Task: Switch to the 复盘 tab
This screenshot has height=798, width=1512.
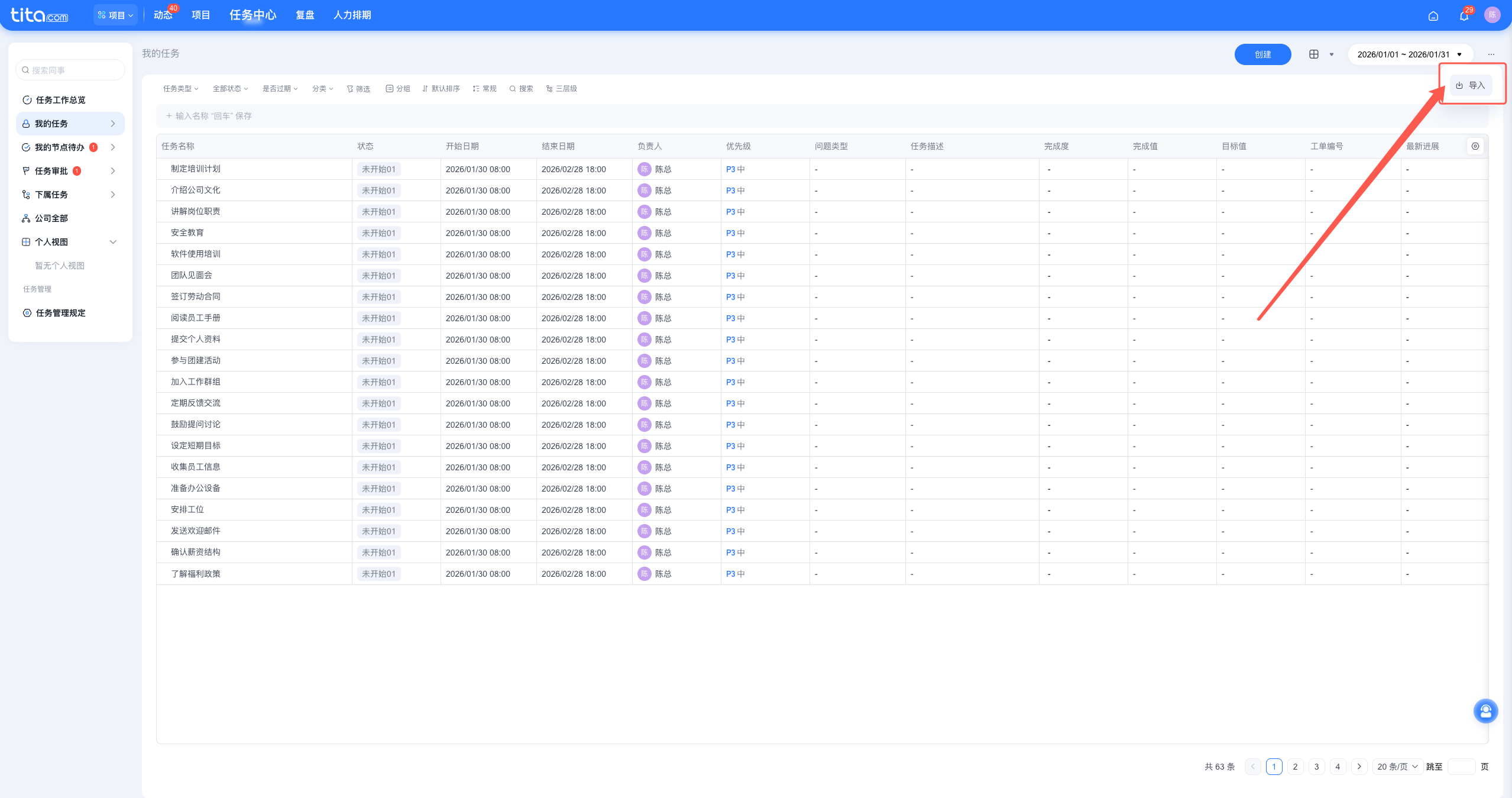Action: (x=305, y=15)
